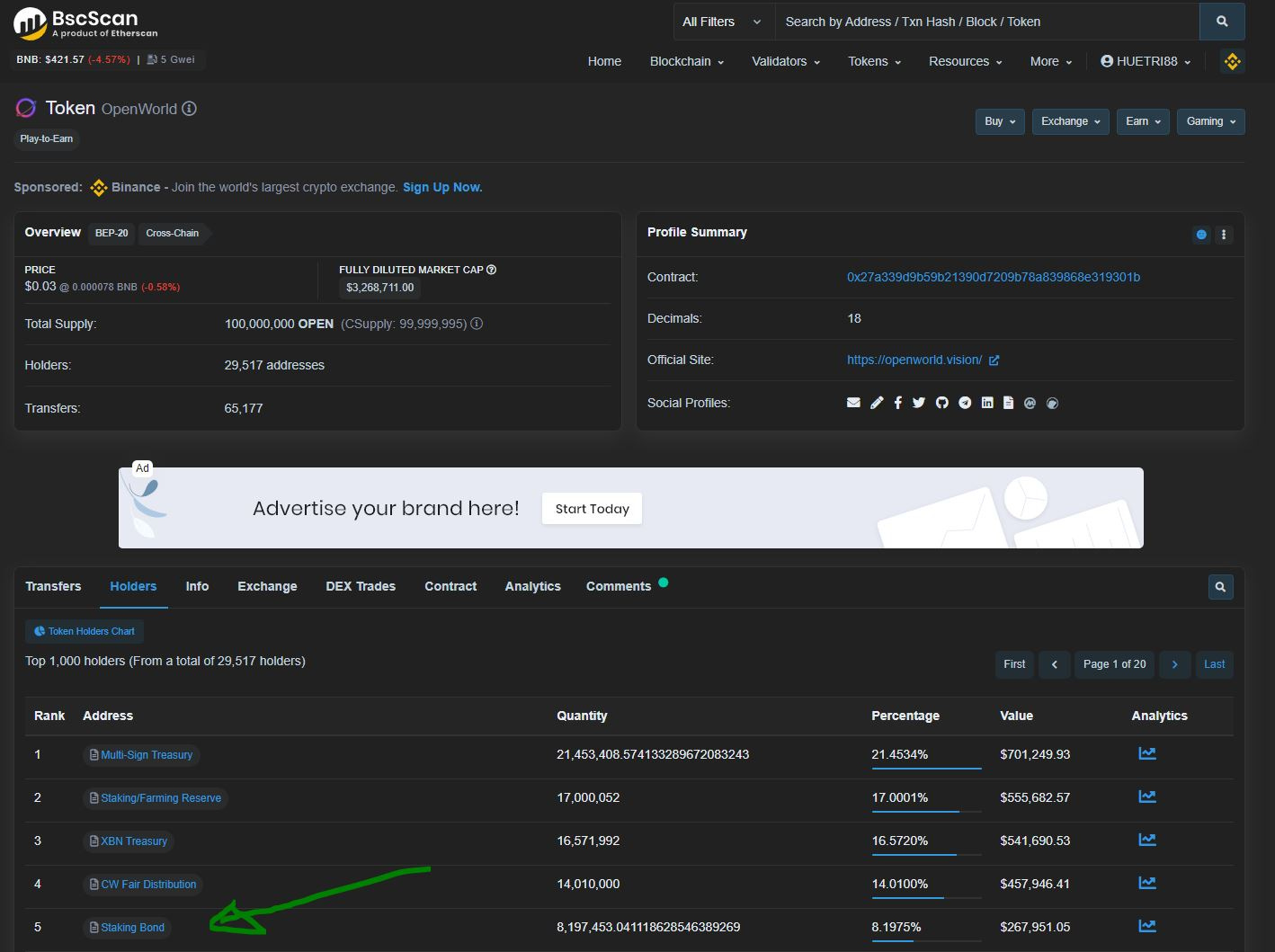Image resolution: width=1275 pixels, height=952 pixels.
Task: Click the blue globe icon in Profile Summary
Action: tap(1201, 235)
